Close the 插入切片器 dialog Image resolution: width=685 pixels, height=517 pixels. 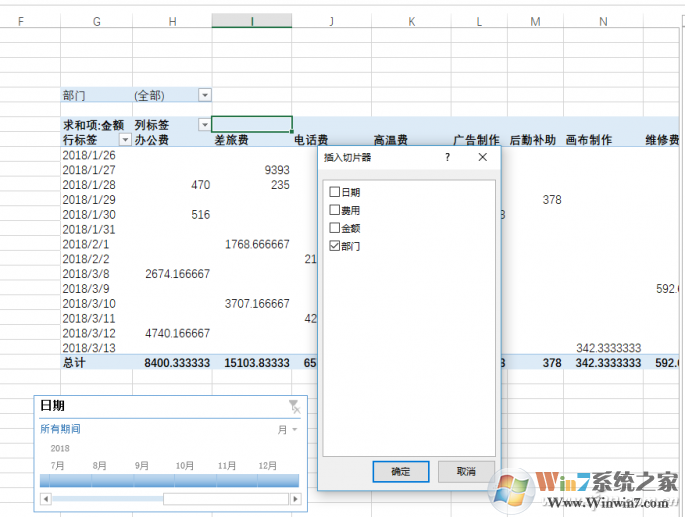click(x=482, y=157)
